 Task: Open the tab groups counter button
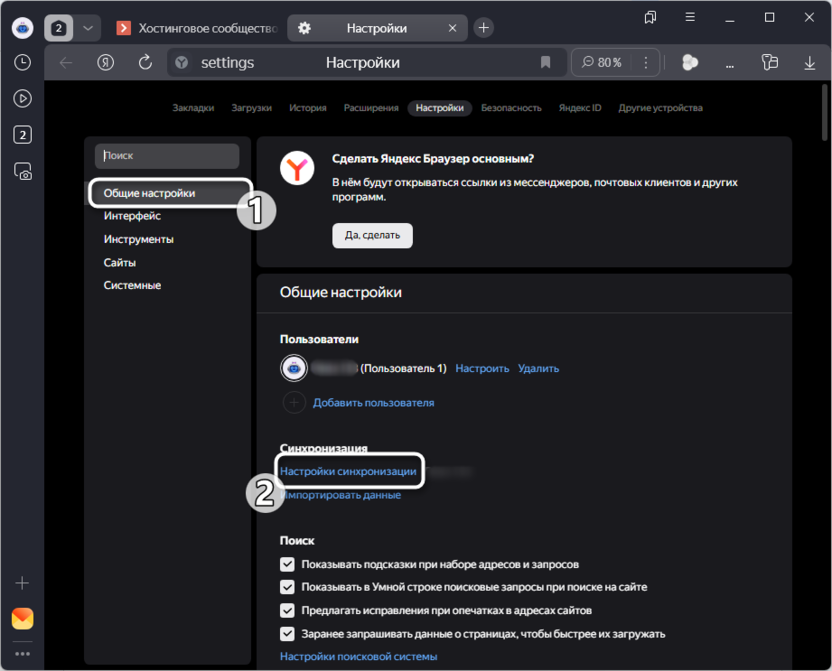pos(58,28)
